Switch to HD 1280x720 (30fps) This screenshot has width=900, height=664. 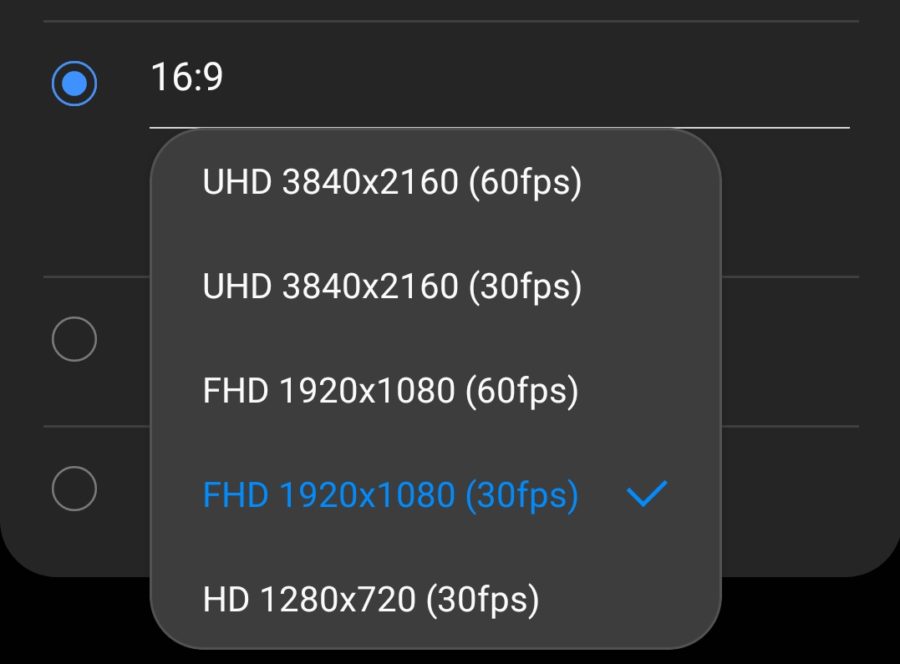click(x=370, y=599)
